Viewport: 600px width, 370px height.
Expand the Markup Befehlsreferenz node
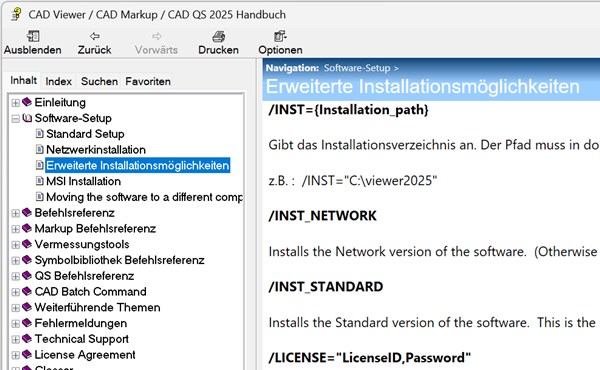(x=15, y=229)
